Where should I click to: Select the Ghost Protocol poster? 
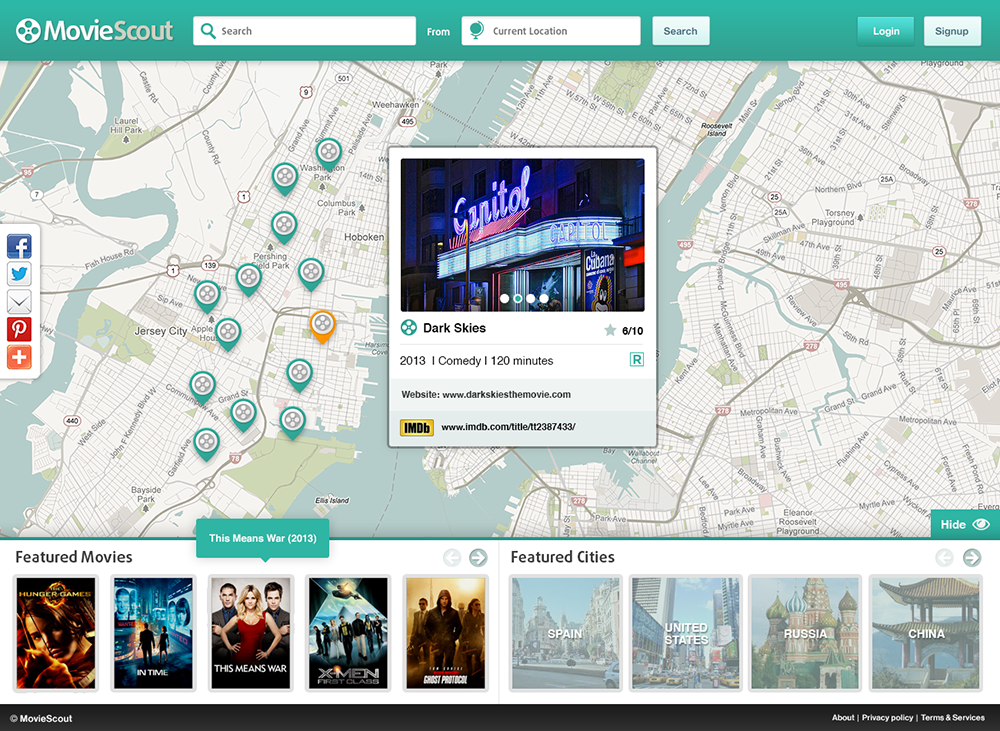(x=445, y=633)
